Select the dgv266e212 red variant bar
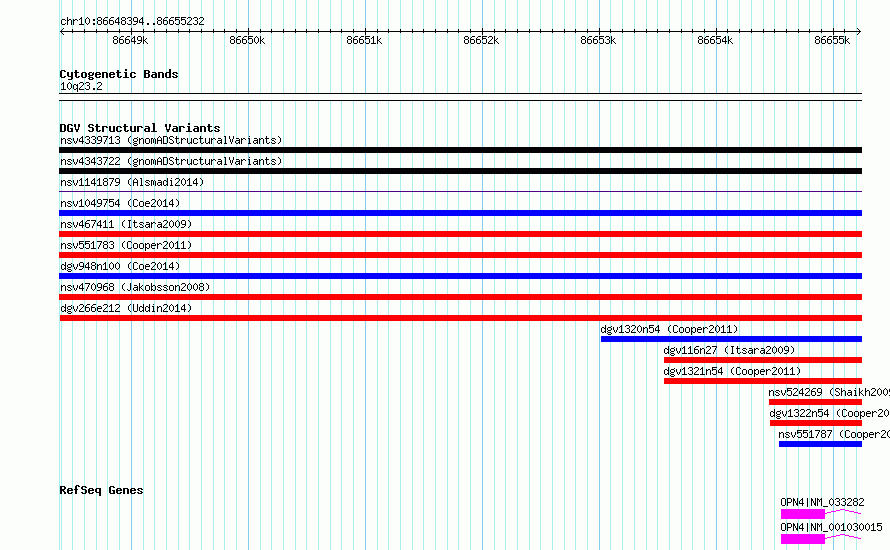 click(460, 318)
